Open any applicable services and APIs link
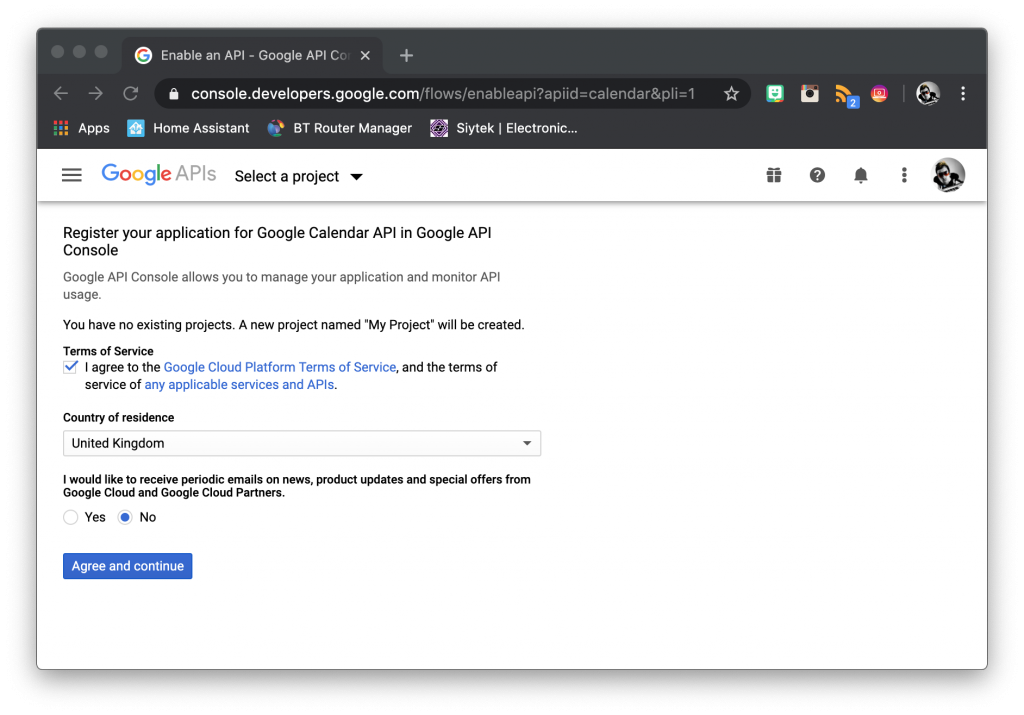This screenshot has height=715, width=1024. click(x=239, y=385)
